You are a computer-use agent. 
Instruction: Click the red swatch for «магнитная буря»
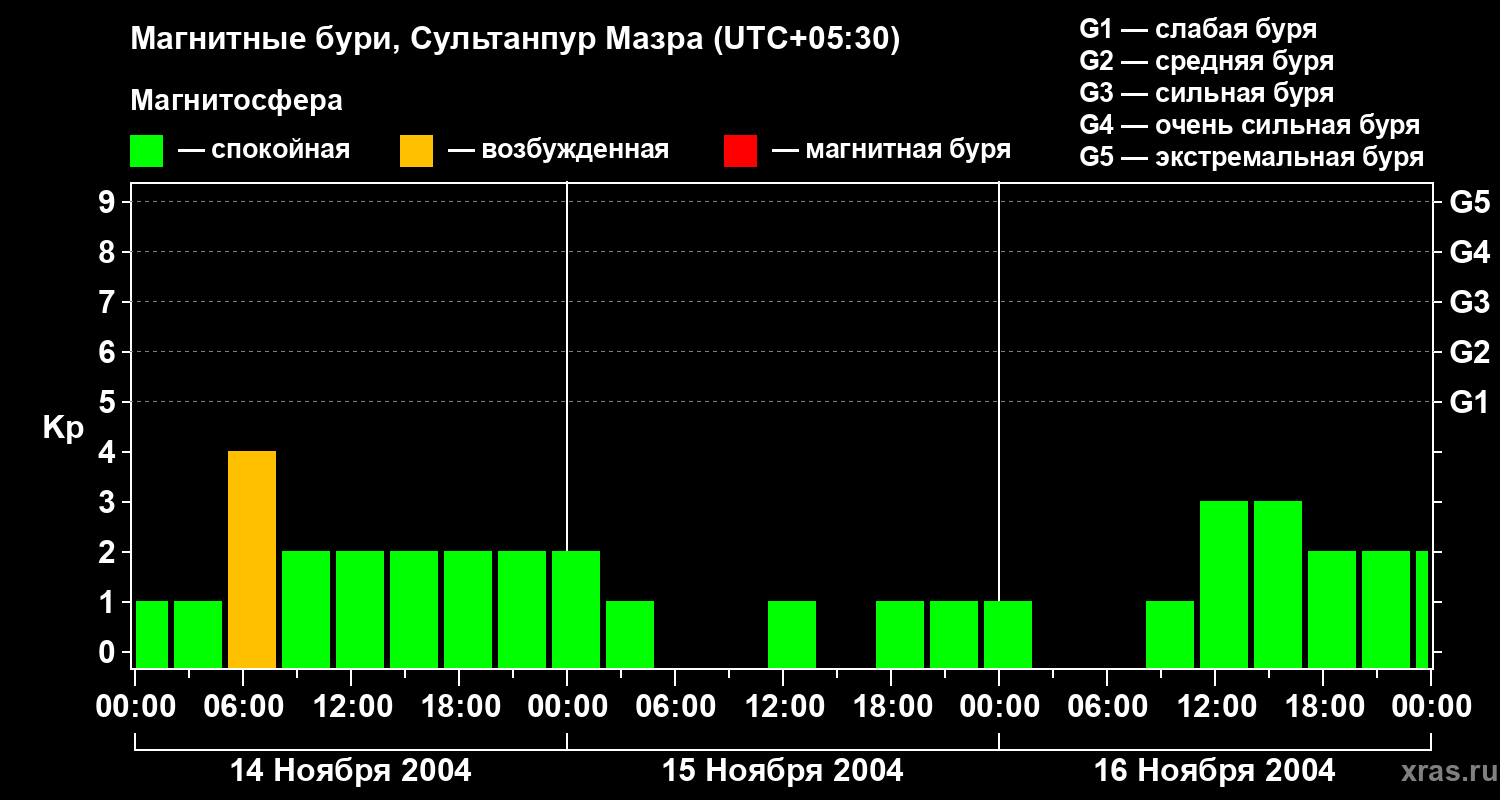[740, 150]
